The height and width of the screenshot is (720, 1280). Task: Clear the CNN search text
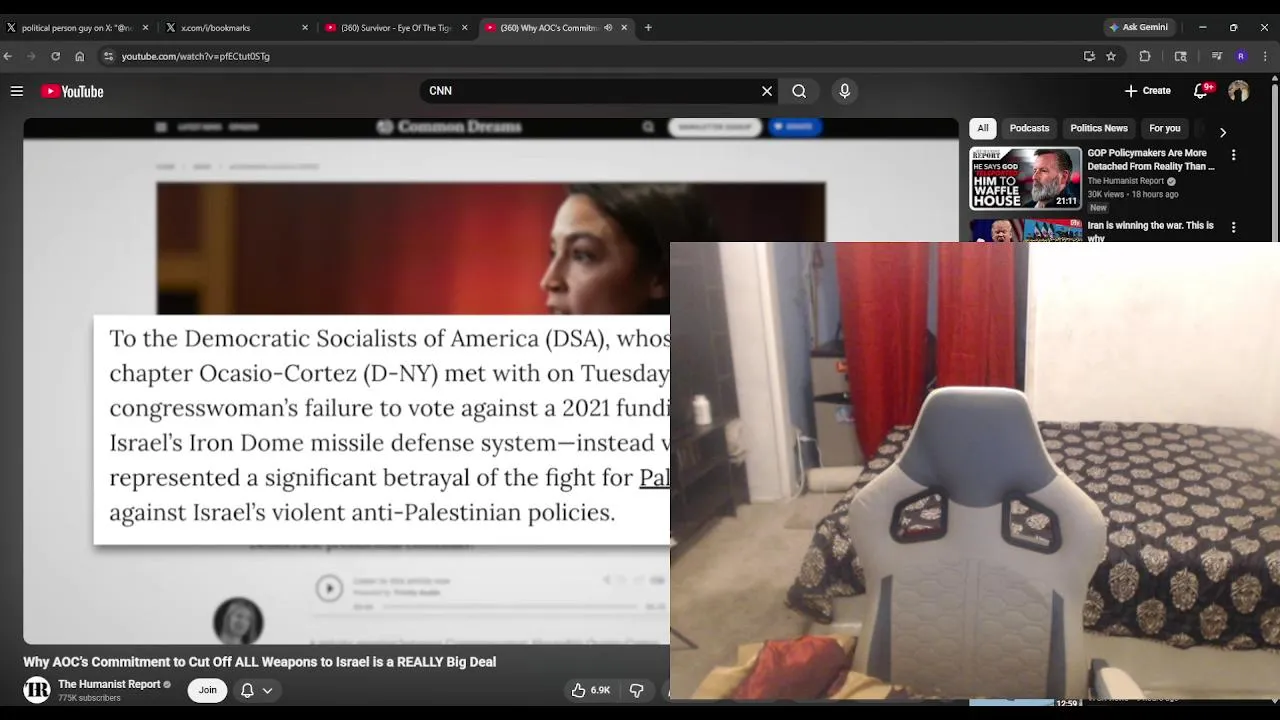pos(767,91)
